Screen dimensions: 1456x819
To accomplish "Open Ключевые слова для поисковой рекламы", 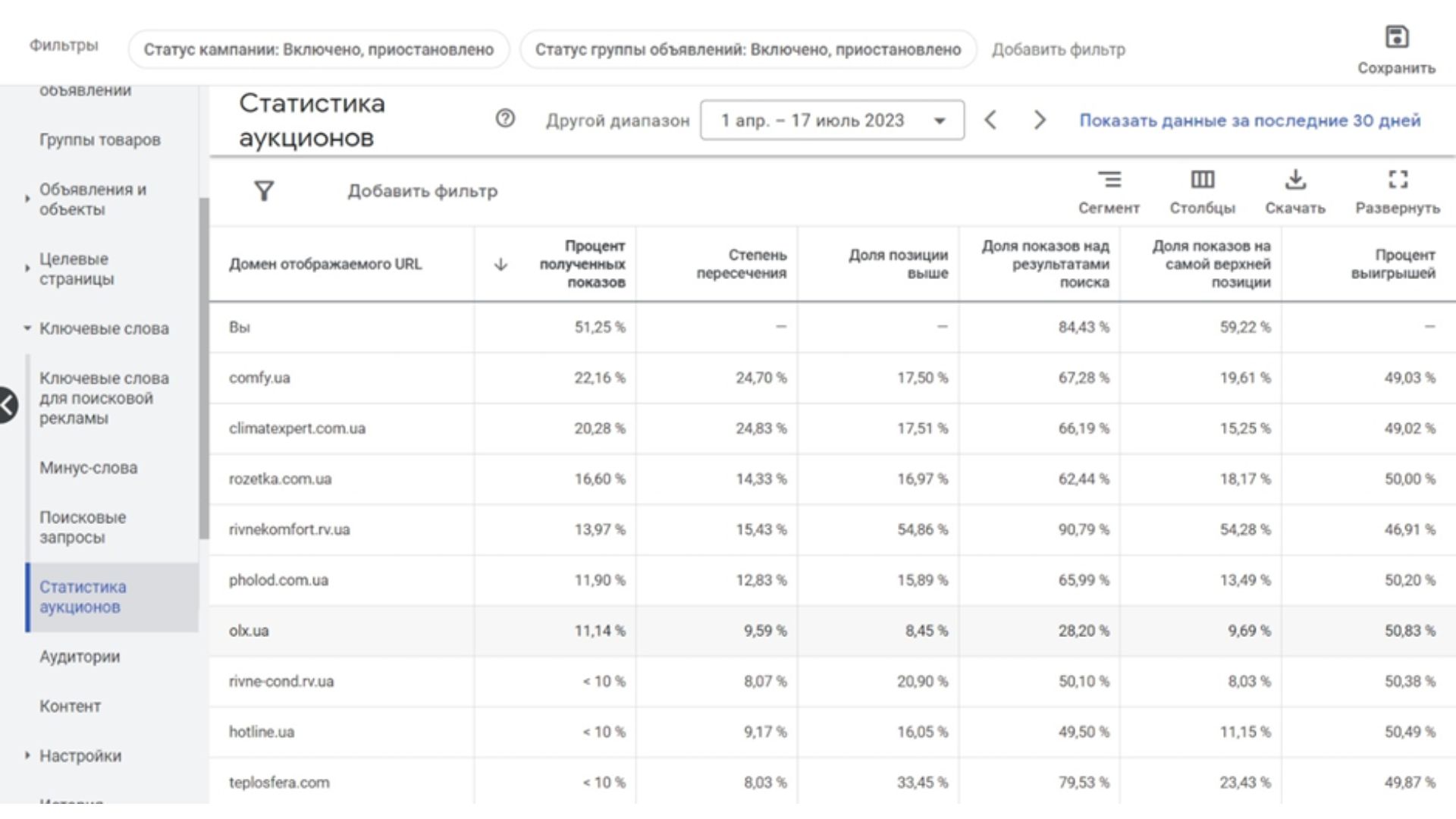I will point(104,398).
